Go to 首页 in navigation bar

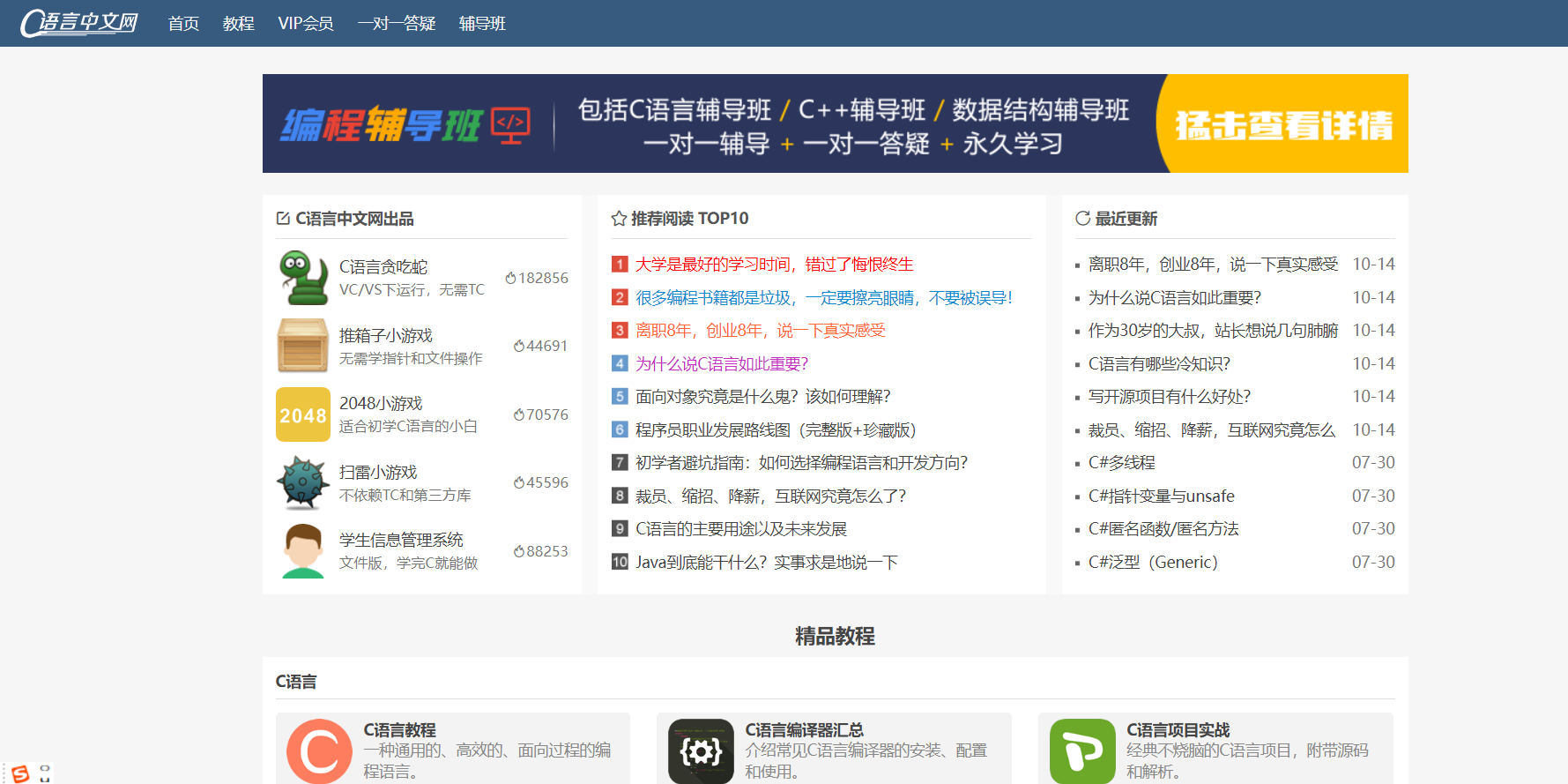pyautogui.click(x=183, y=24)
